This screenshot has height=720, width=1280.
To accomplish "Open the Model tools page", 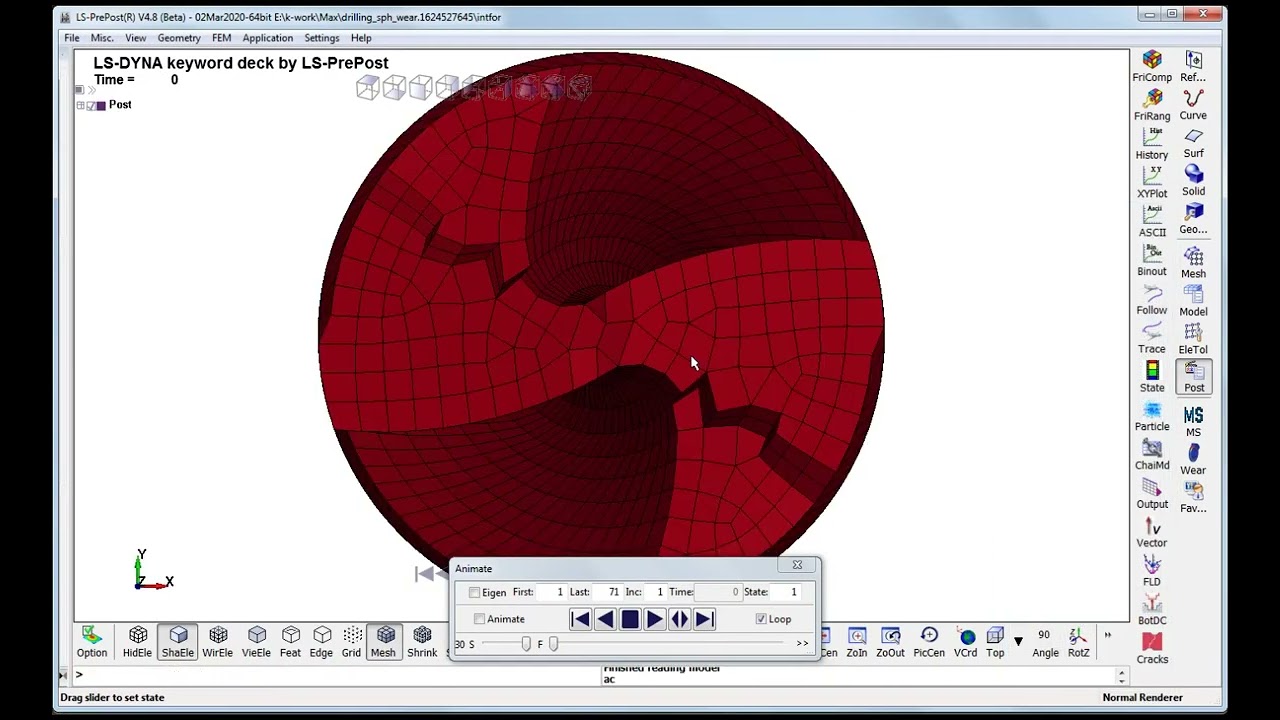I will click(1193, 301).
